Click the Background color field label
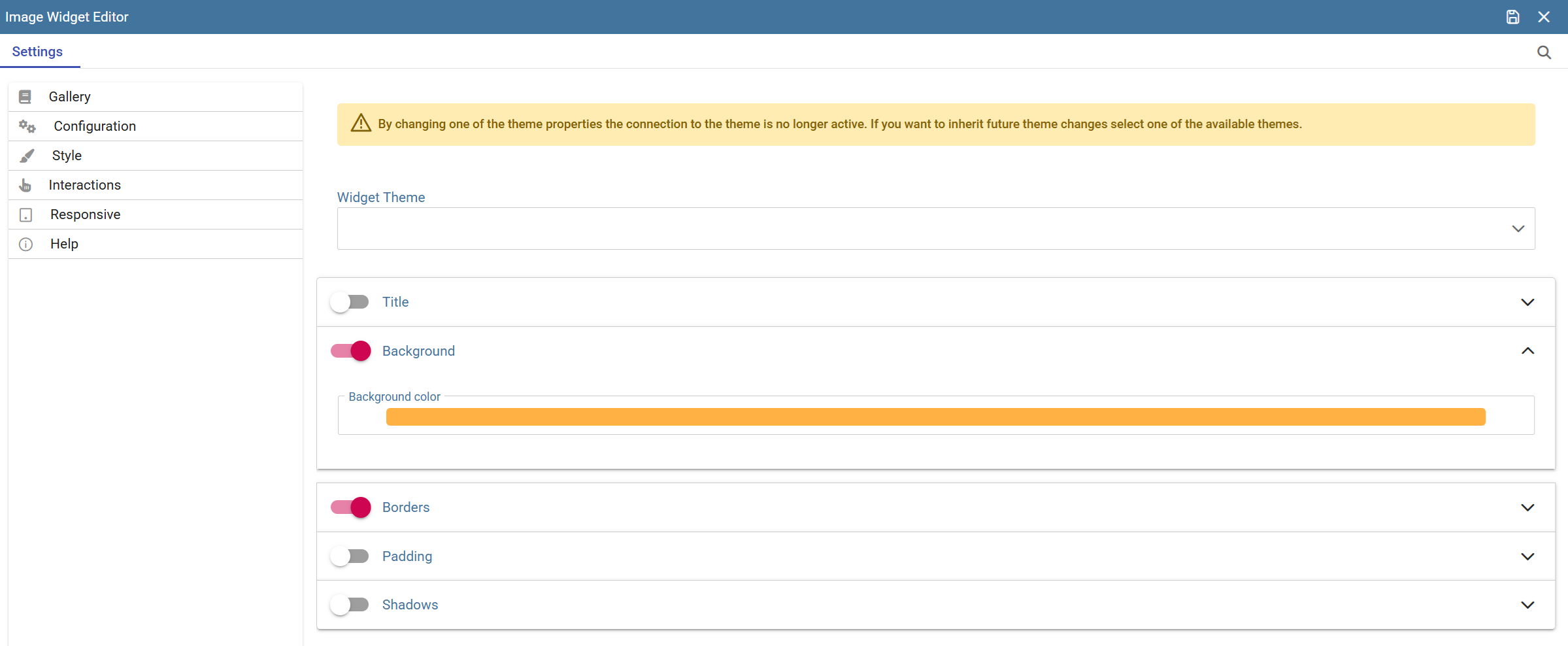This screenshot has height=646, width=1568. coord(394,397)
